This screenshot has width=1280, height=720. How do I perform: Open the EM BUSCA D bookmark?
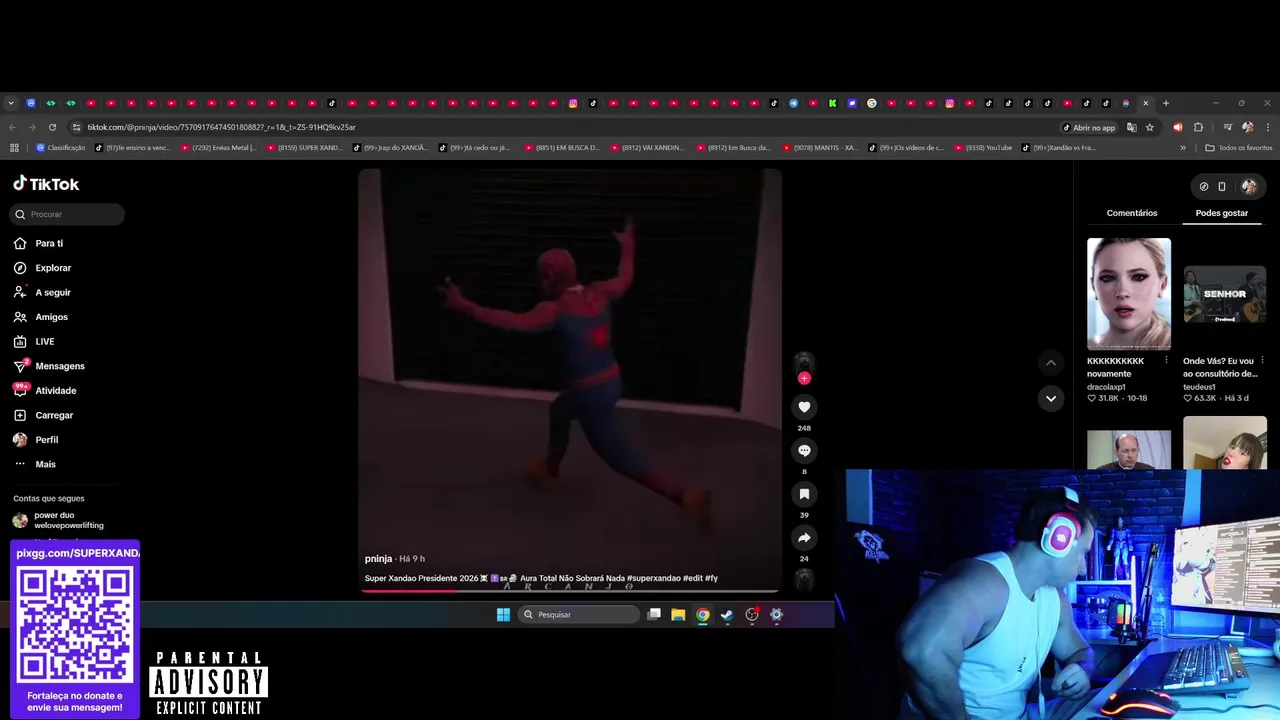click(x=561, y=148)
